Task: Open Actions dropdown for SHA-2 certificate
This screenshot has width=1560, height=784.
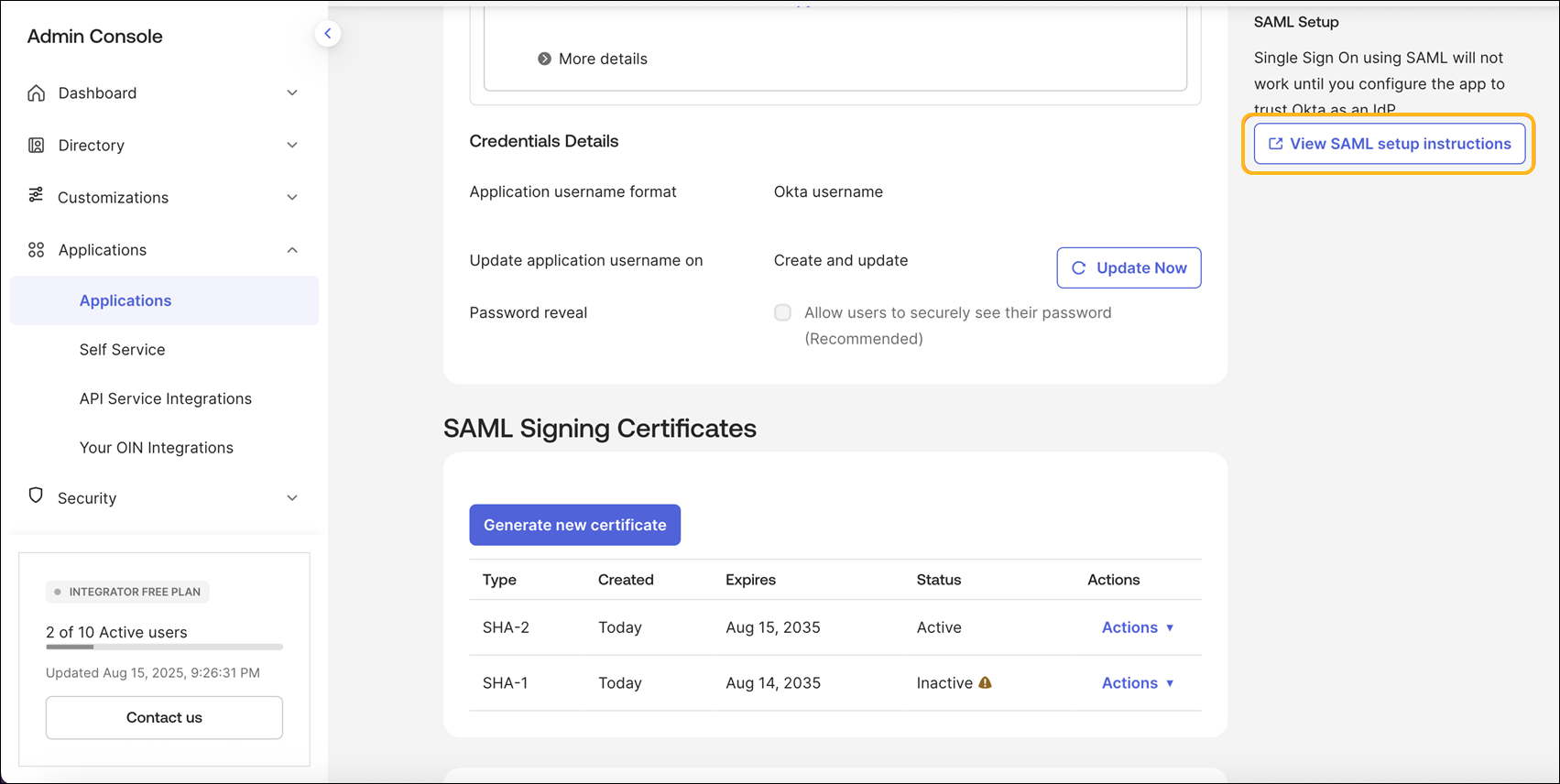Action: (x=1138, y=627)
